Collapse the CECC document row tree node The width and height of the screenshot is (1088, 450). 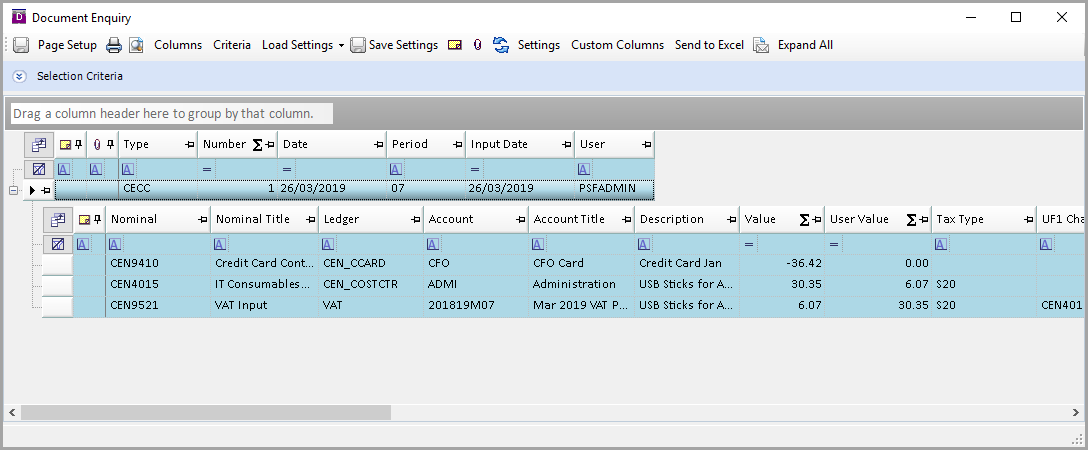click(x=14, y=189)
